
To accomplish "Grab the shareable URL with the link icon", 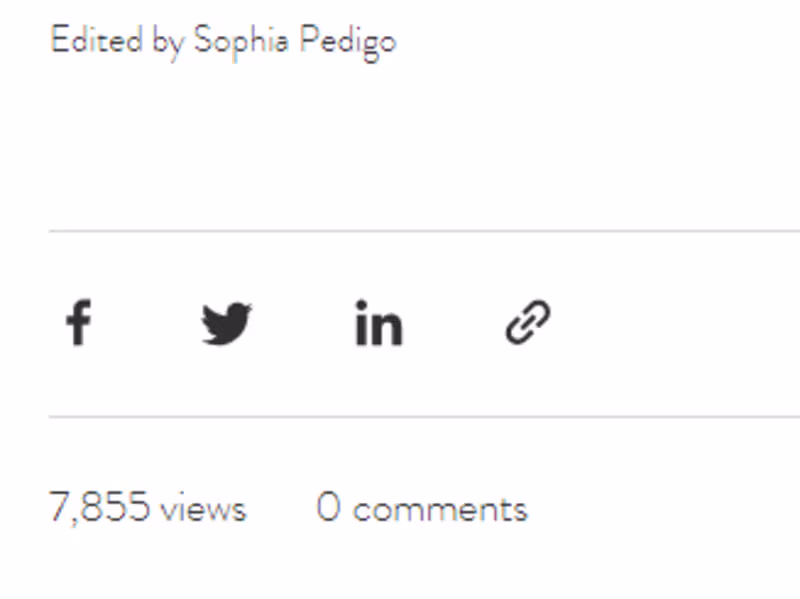I will pos(528,322).
